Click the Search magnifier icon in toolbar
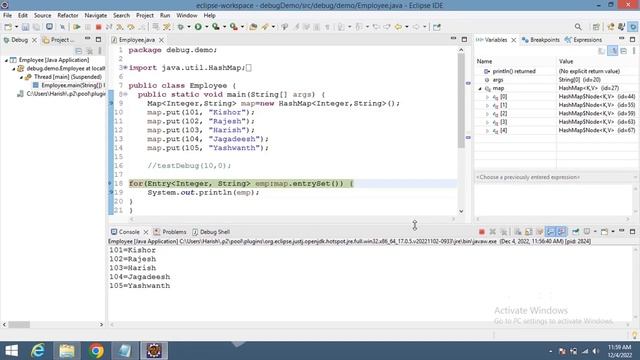Viewport: 640px width, 360px height. point(578,27)
